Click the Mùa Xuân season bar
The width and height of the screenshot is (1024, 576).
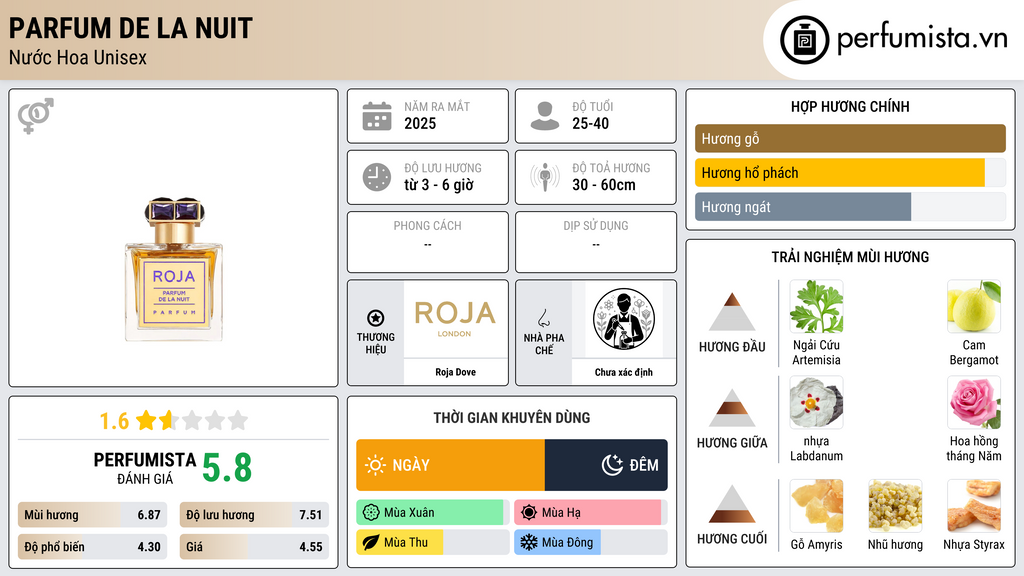(432, 513)
